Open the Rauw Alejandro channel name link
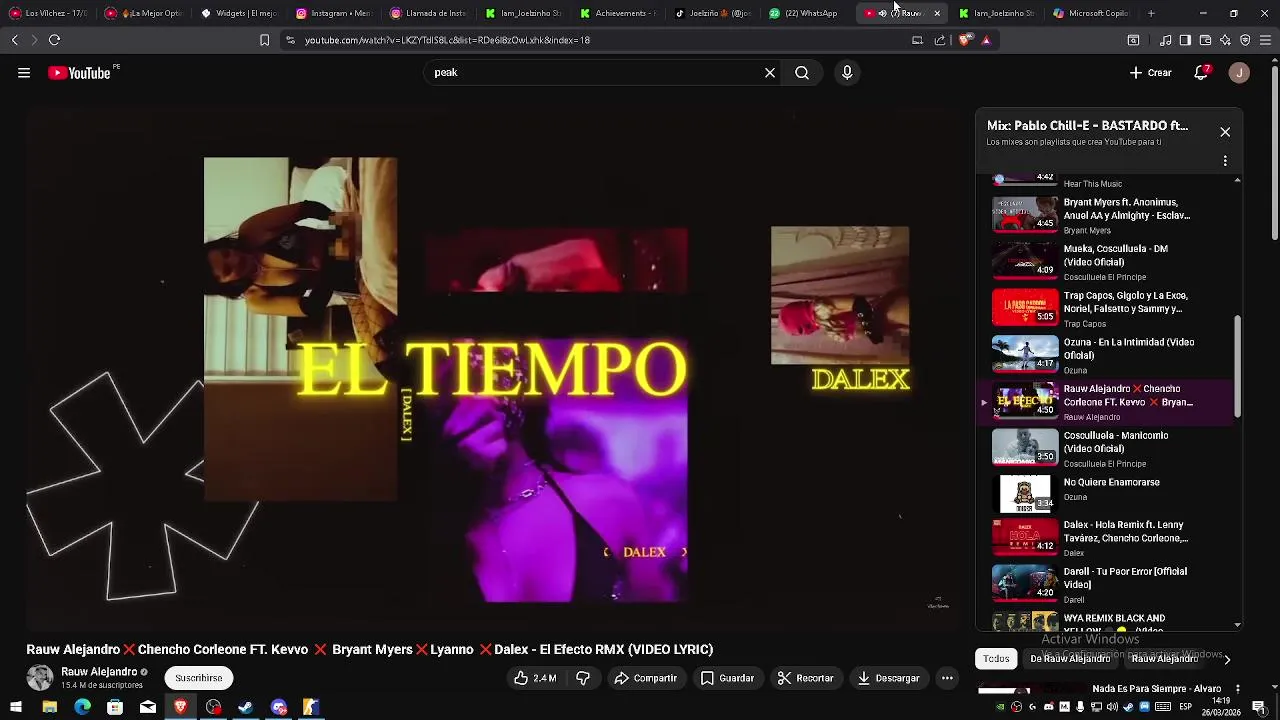Viewport: 1280px width, 720px height. point(99,672)
